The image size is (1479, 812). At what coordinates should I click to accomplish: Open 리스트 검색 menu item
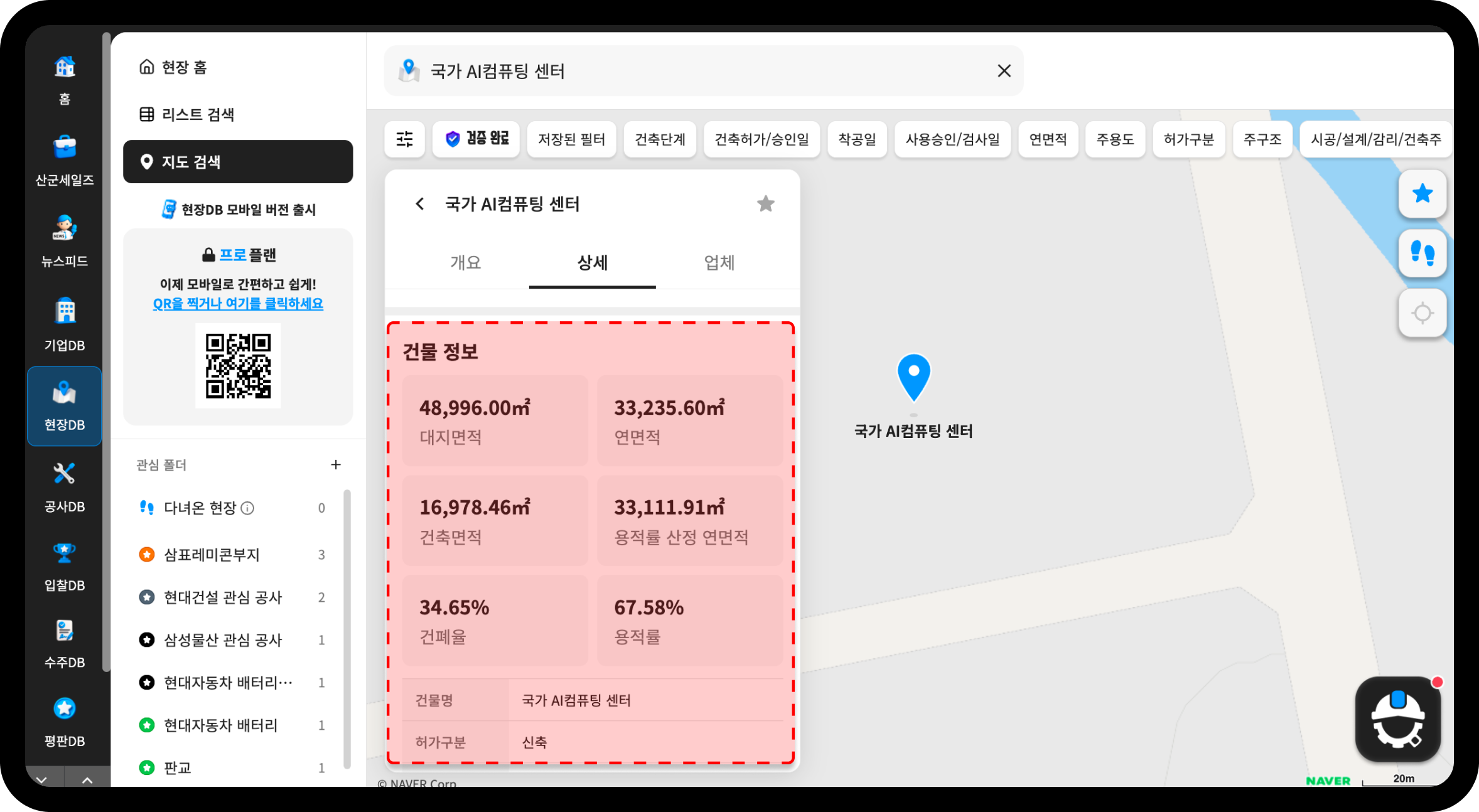[238, 114]
